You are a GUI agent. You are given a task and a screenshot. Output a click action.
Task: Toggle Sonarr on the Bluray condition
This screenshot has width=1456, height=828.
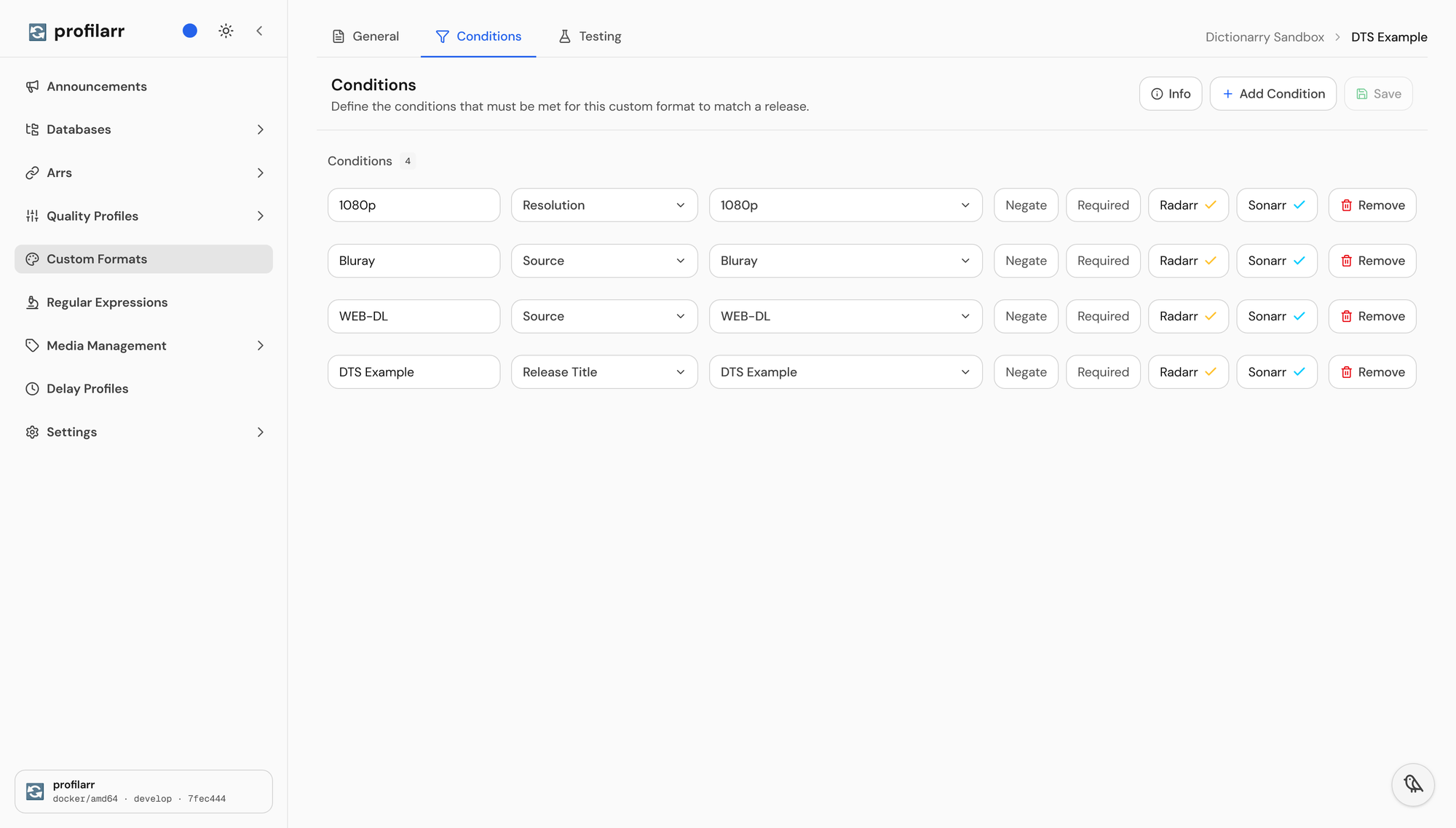coord(1277,261)
